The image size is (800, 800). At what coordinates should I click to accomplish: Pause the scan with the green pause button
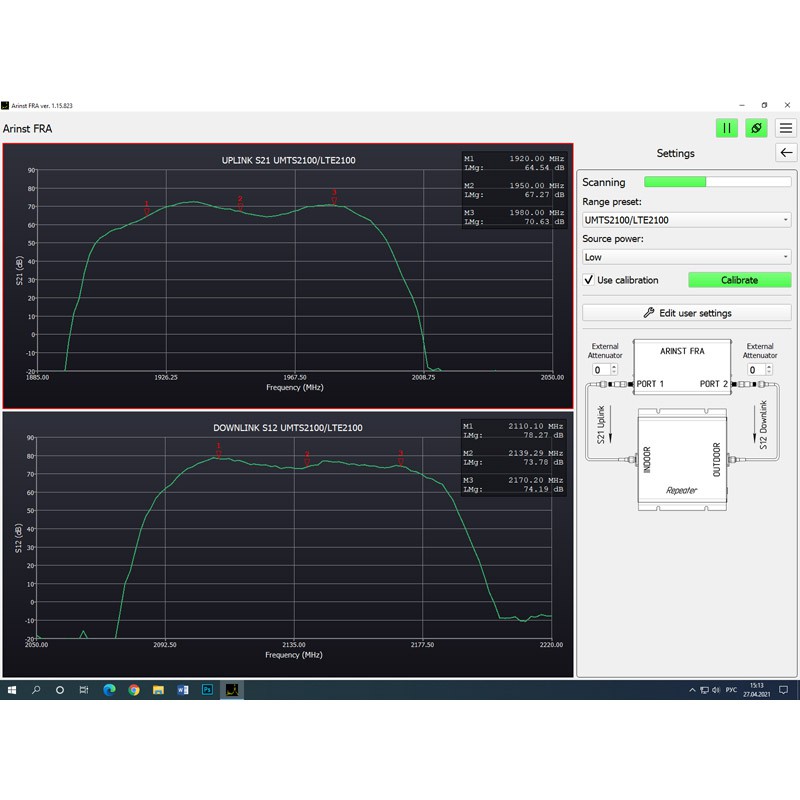point(727,128)
